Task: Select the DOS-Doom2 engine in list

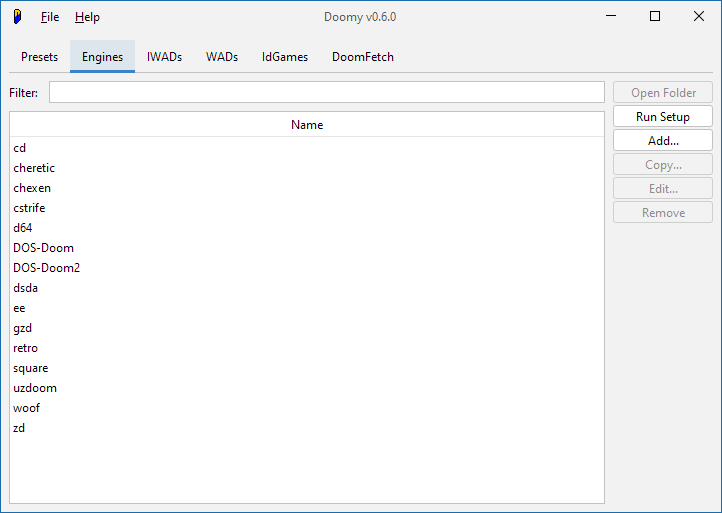Action: pyautogui.click(x=46, y=268)
